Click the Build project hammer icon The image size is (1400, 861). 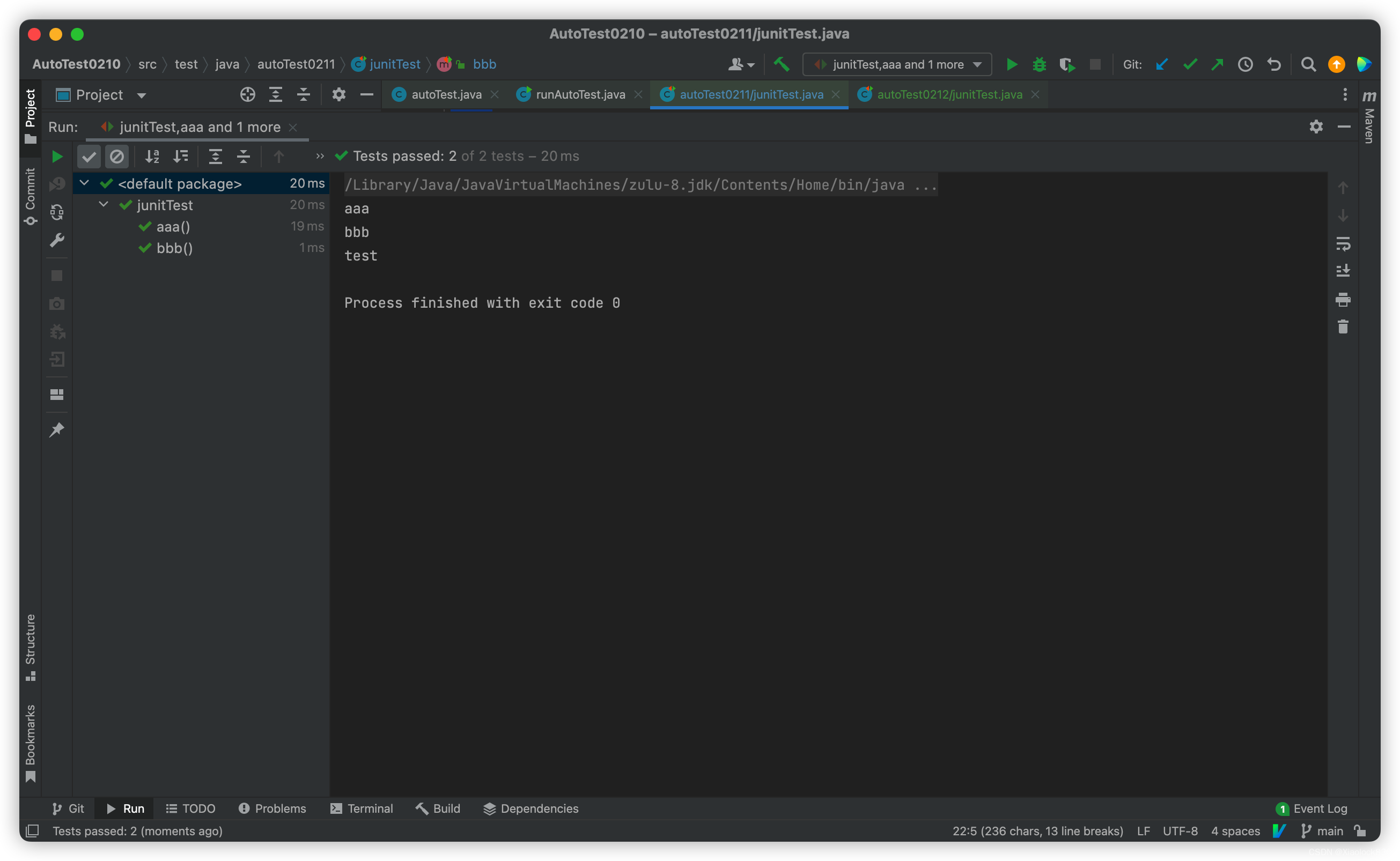pyautogui.click(x=782, y=64)
